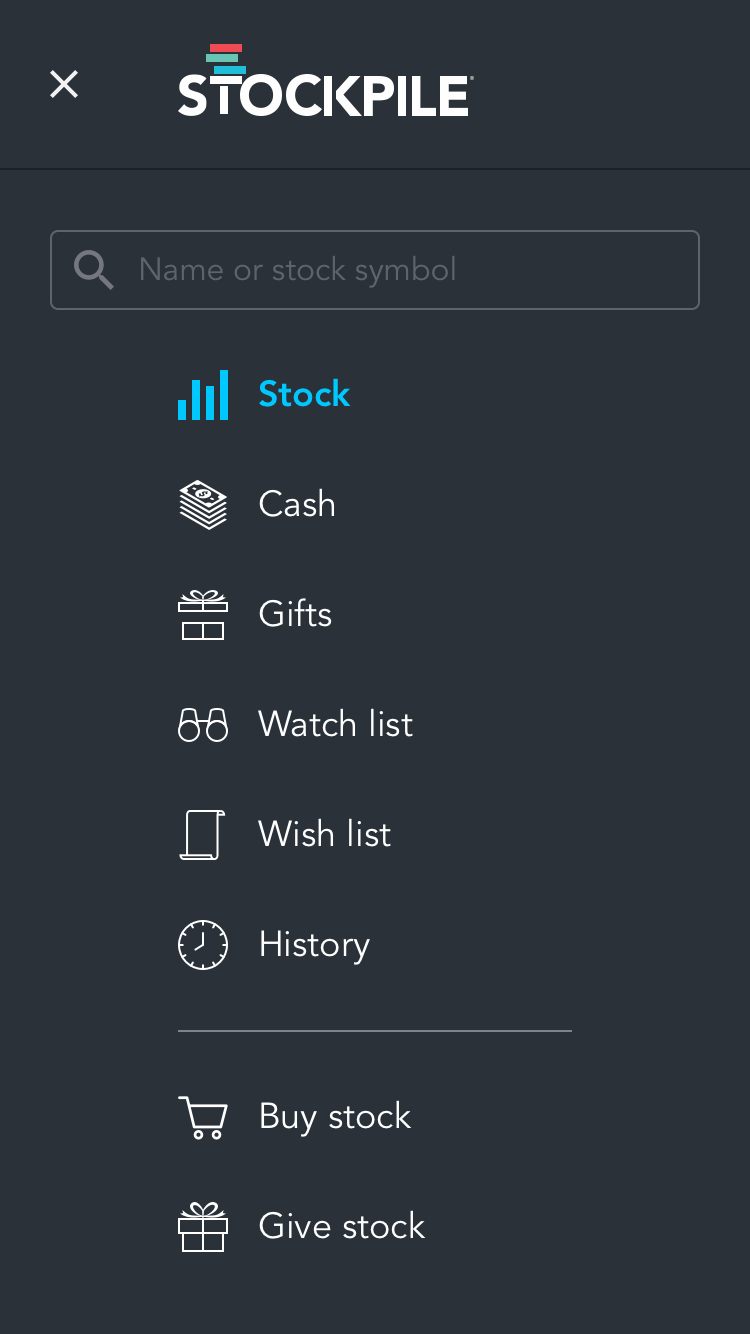Screen dimensions: 750x1334
Task: Focus the Name or stock symbol field
Action: [x=400, y=270]
